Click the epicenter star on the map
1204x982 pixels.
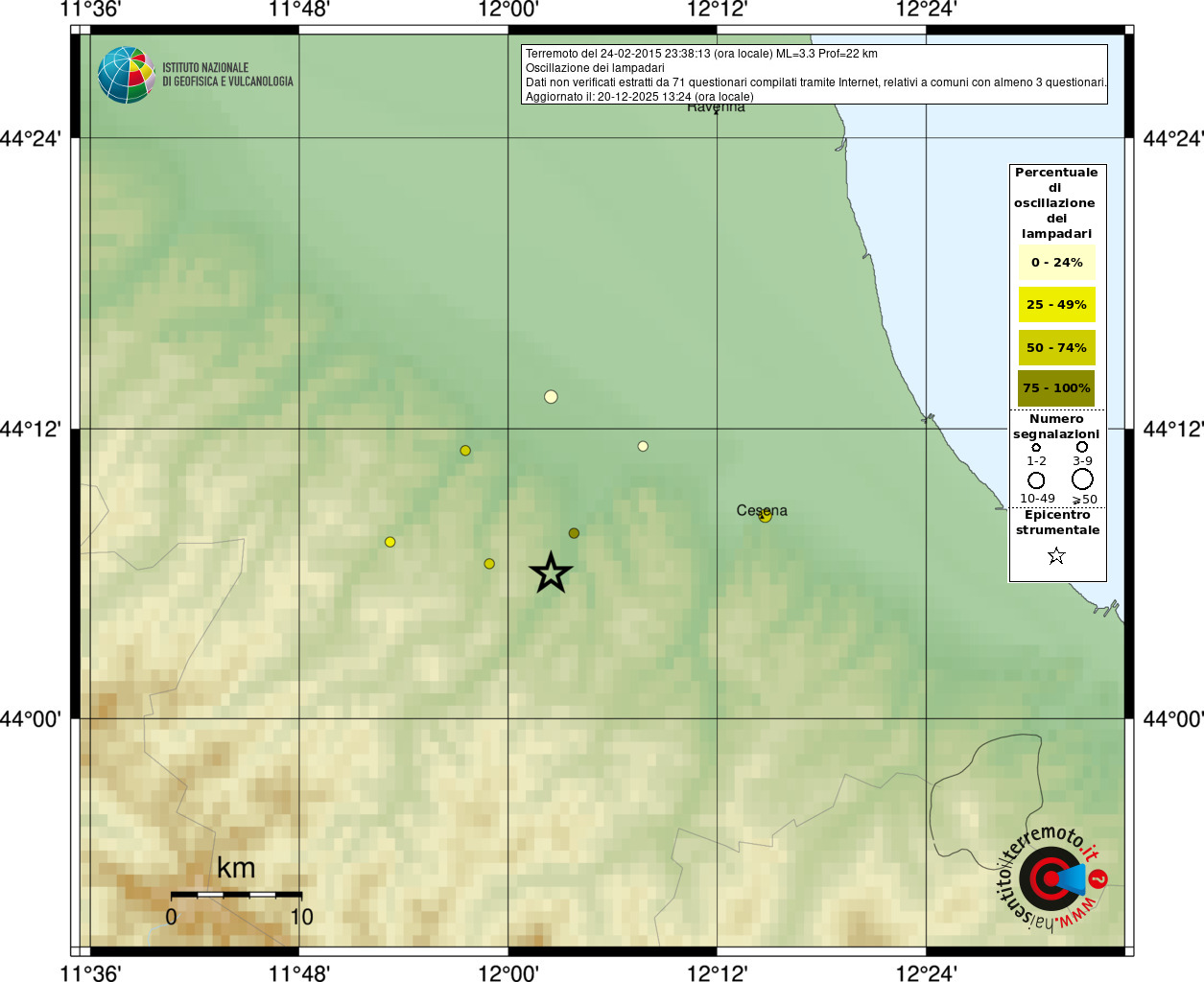point(551,573)
